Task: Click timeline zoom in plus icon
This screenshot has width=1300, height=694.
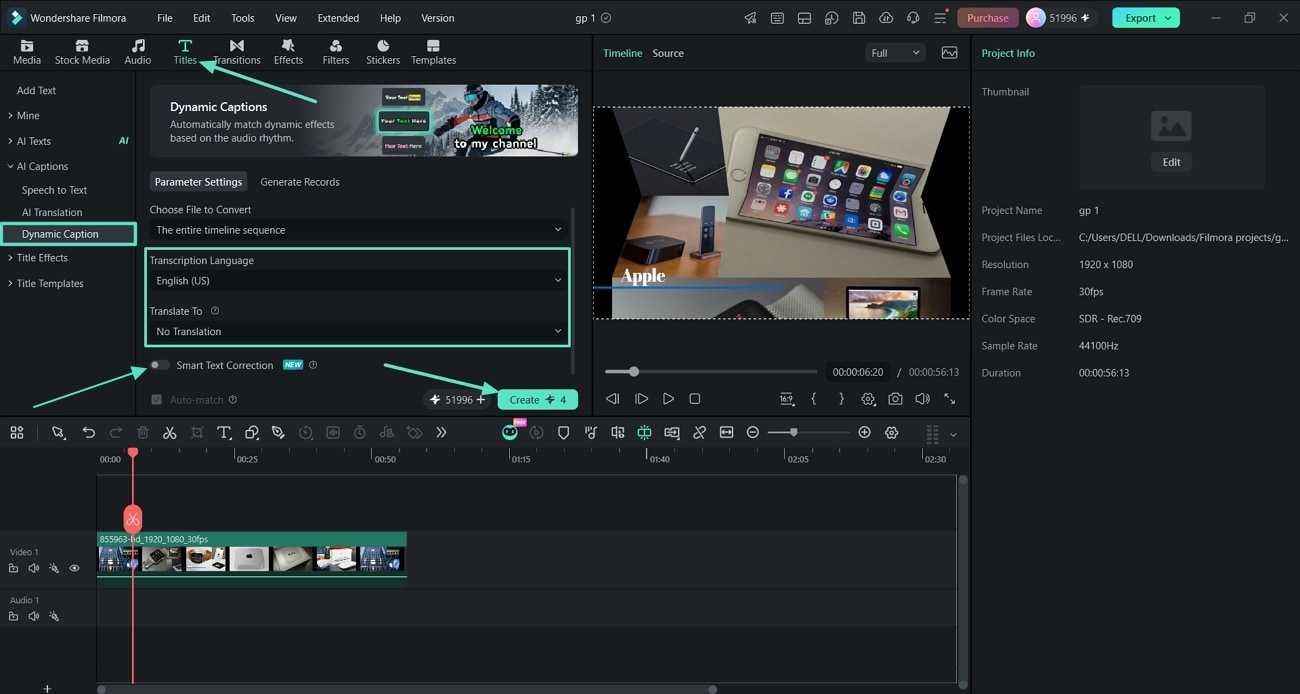Action: 864,432
